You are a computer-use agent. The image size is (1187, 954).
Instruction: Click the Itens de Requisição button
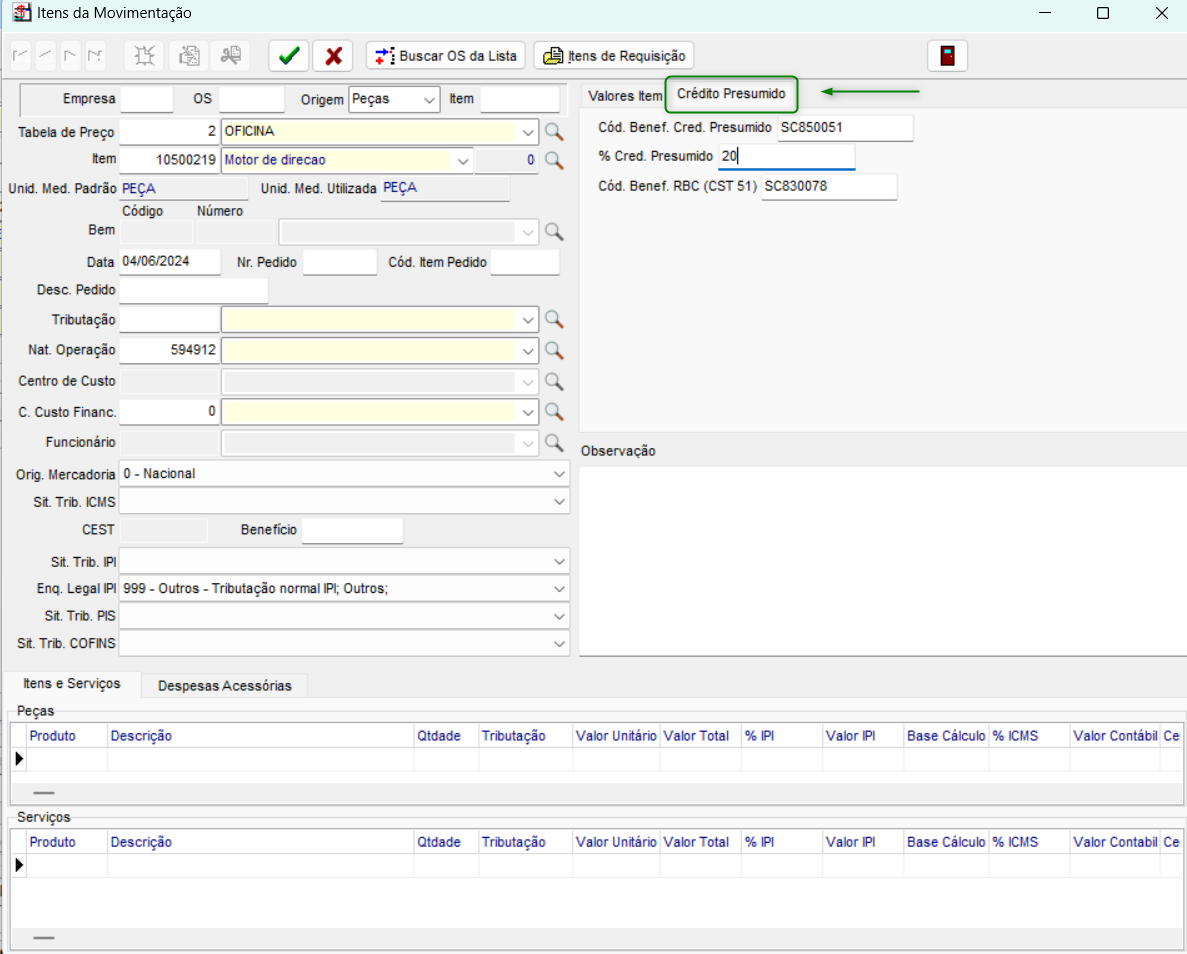[614, 56]
